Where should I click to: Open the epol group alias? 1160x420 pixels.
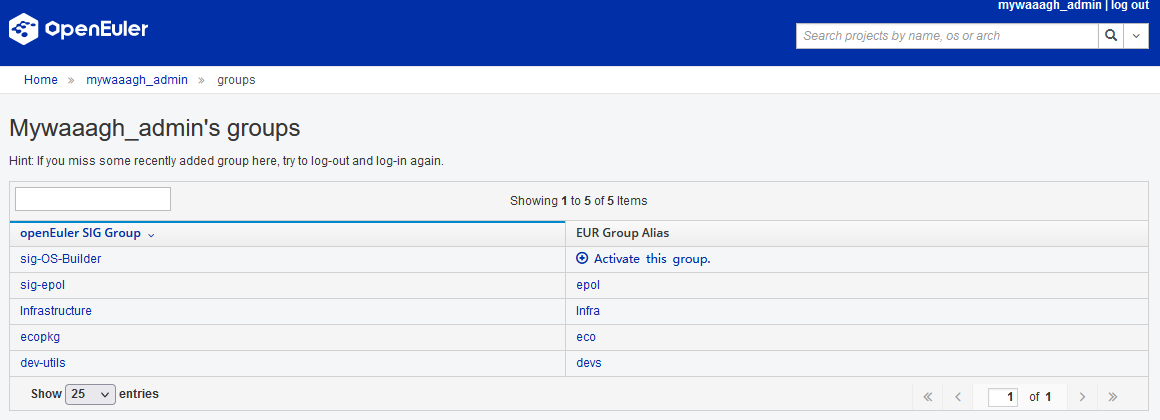tap(588, 285)
